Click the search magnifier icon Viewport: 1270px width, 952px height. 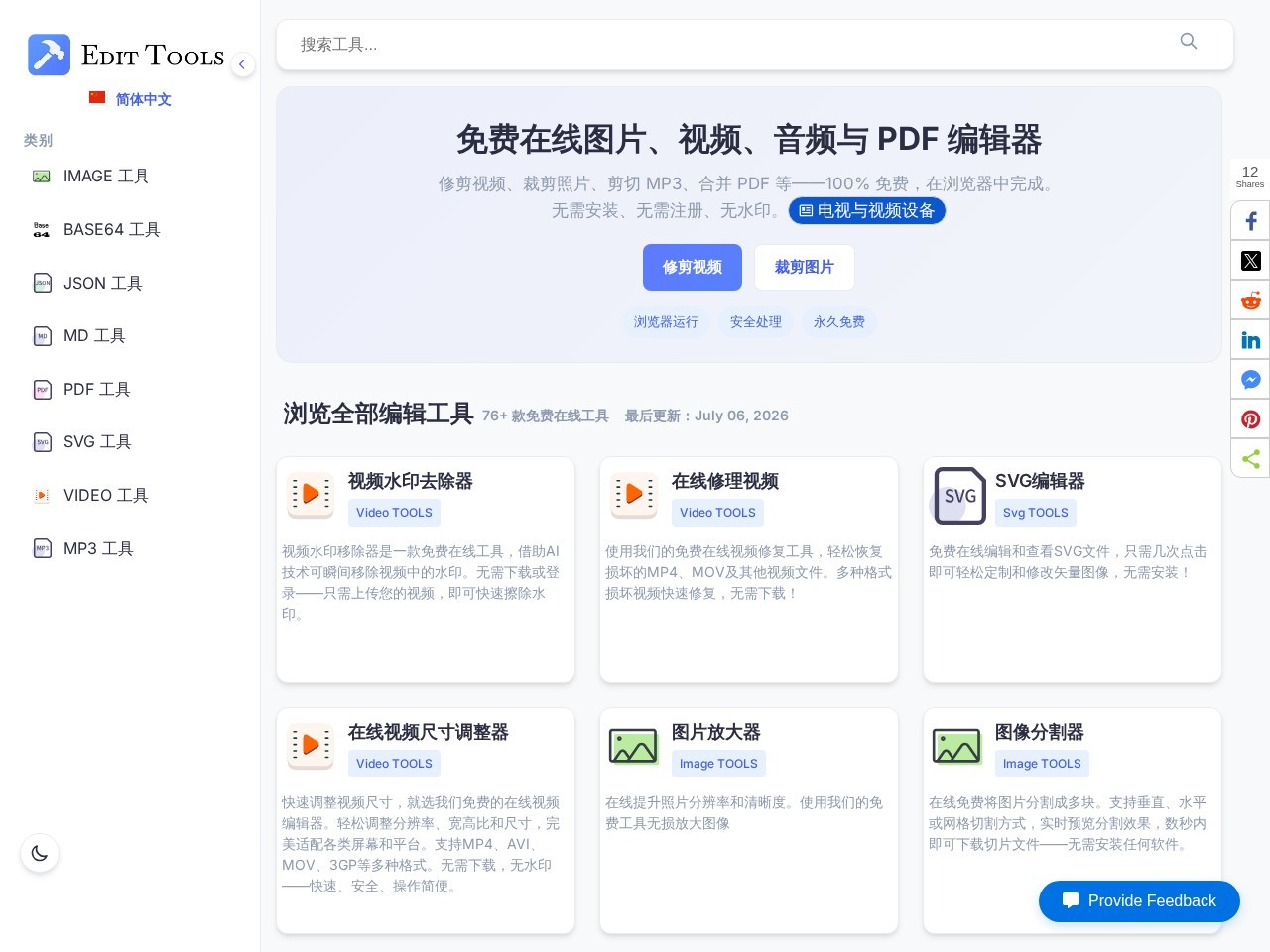pyautogui.click(x=1189, y=42)
